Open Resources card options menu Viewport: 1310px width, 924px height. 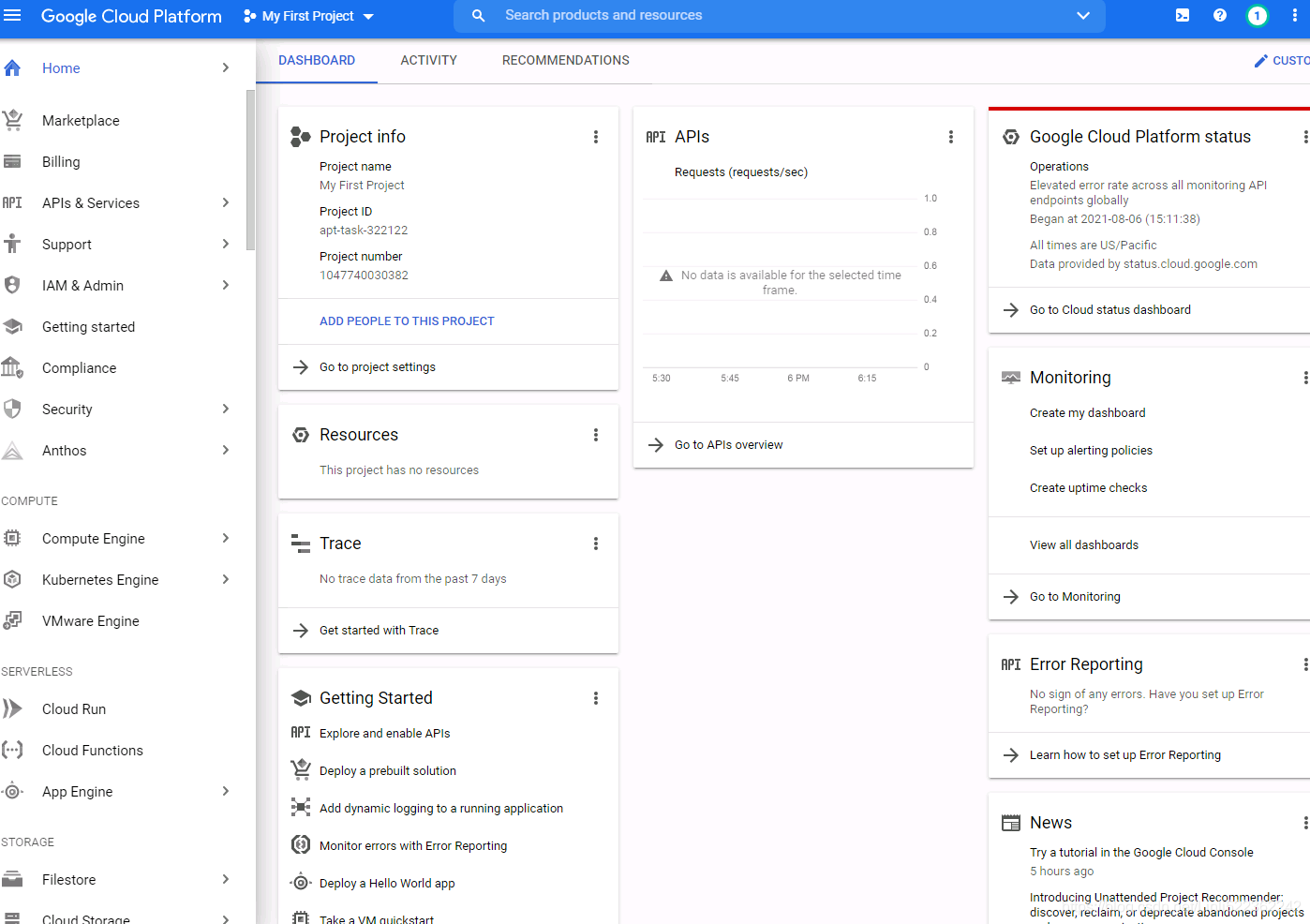click(x=596, y=435)
